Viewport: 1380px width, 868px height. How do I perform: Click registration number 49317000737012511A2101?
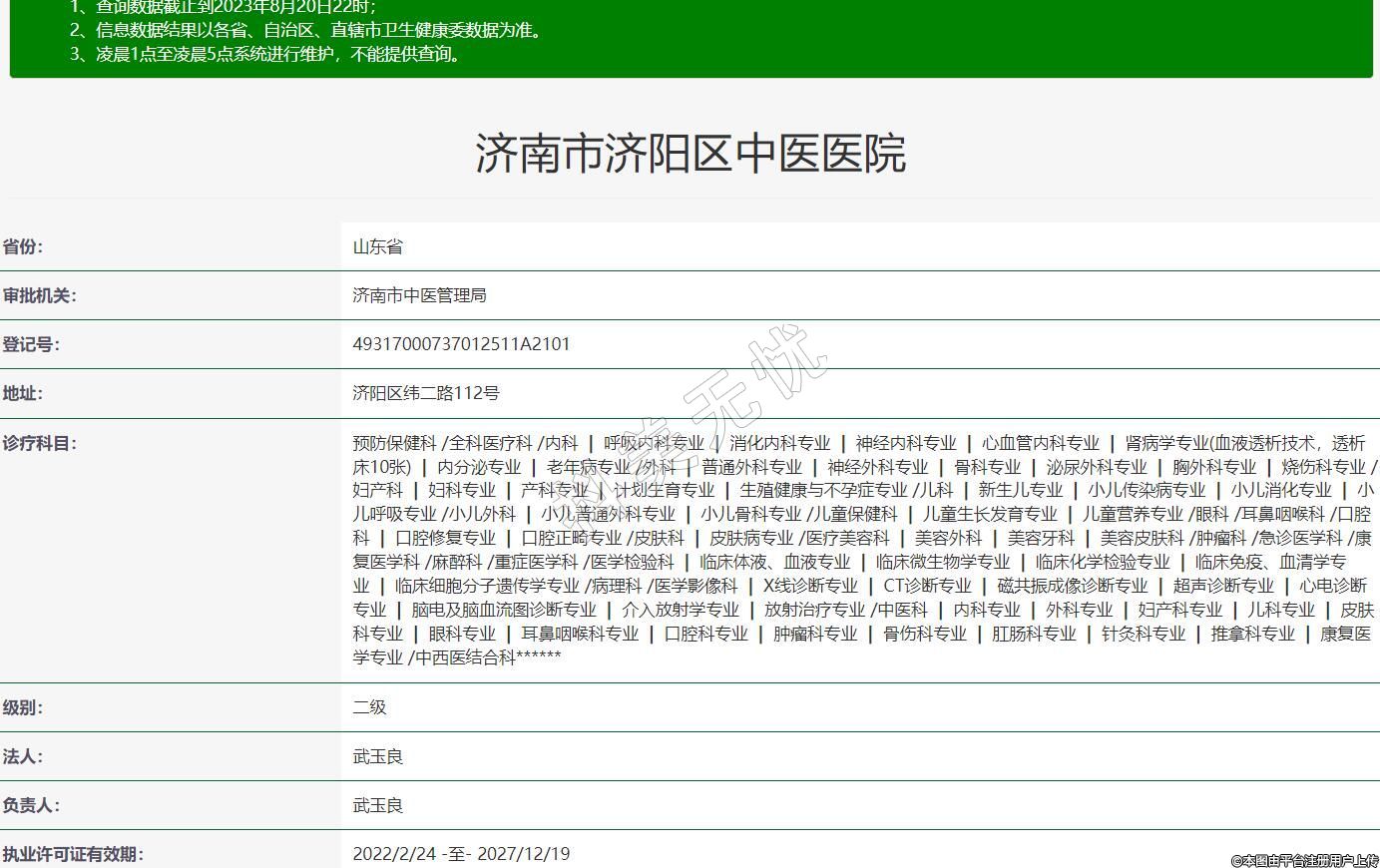461,345
